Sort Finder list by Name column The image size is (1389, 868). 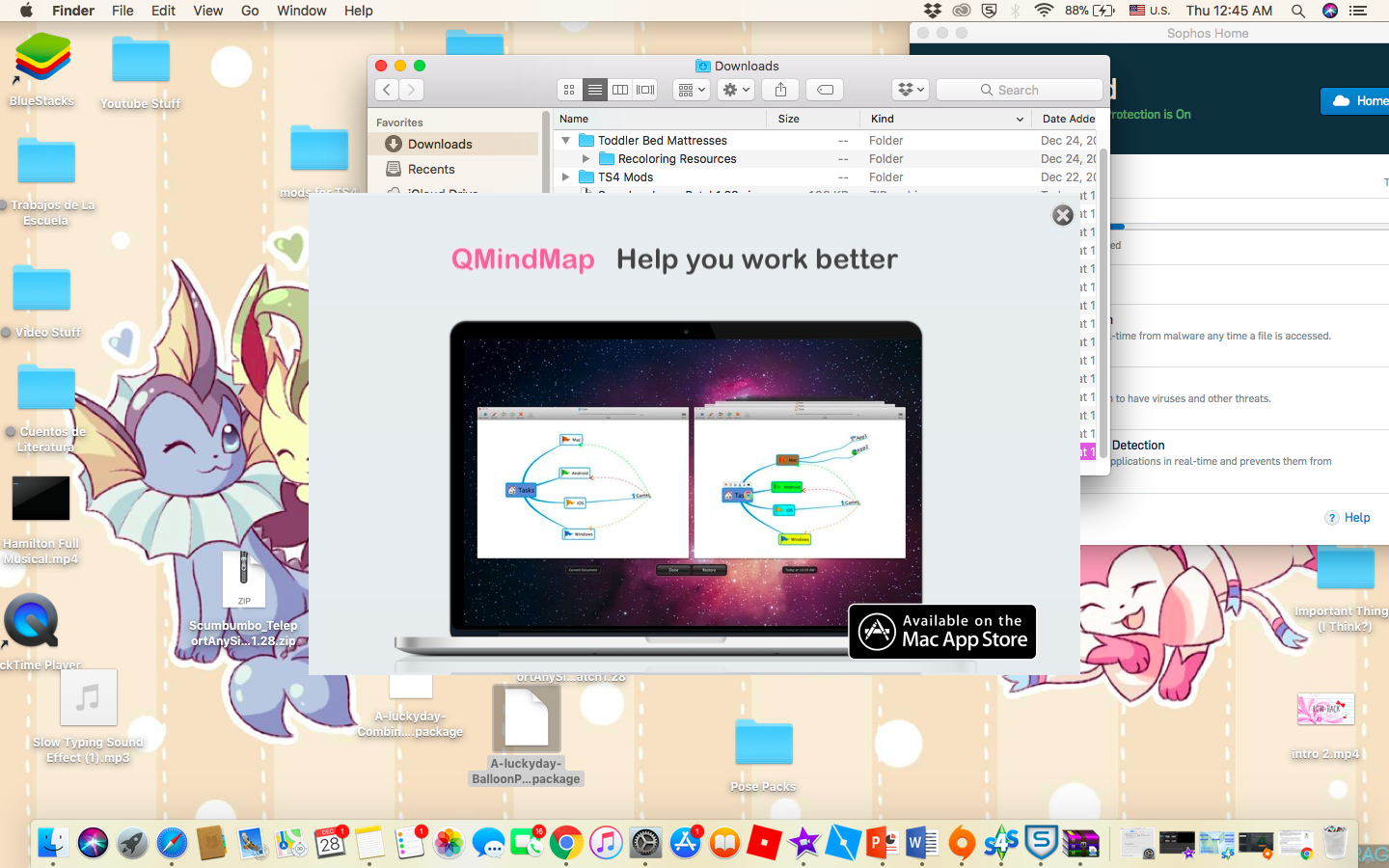660,119
